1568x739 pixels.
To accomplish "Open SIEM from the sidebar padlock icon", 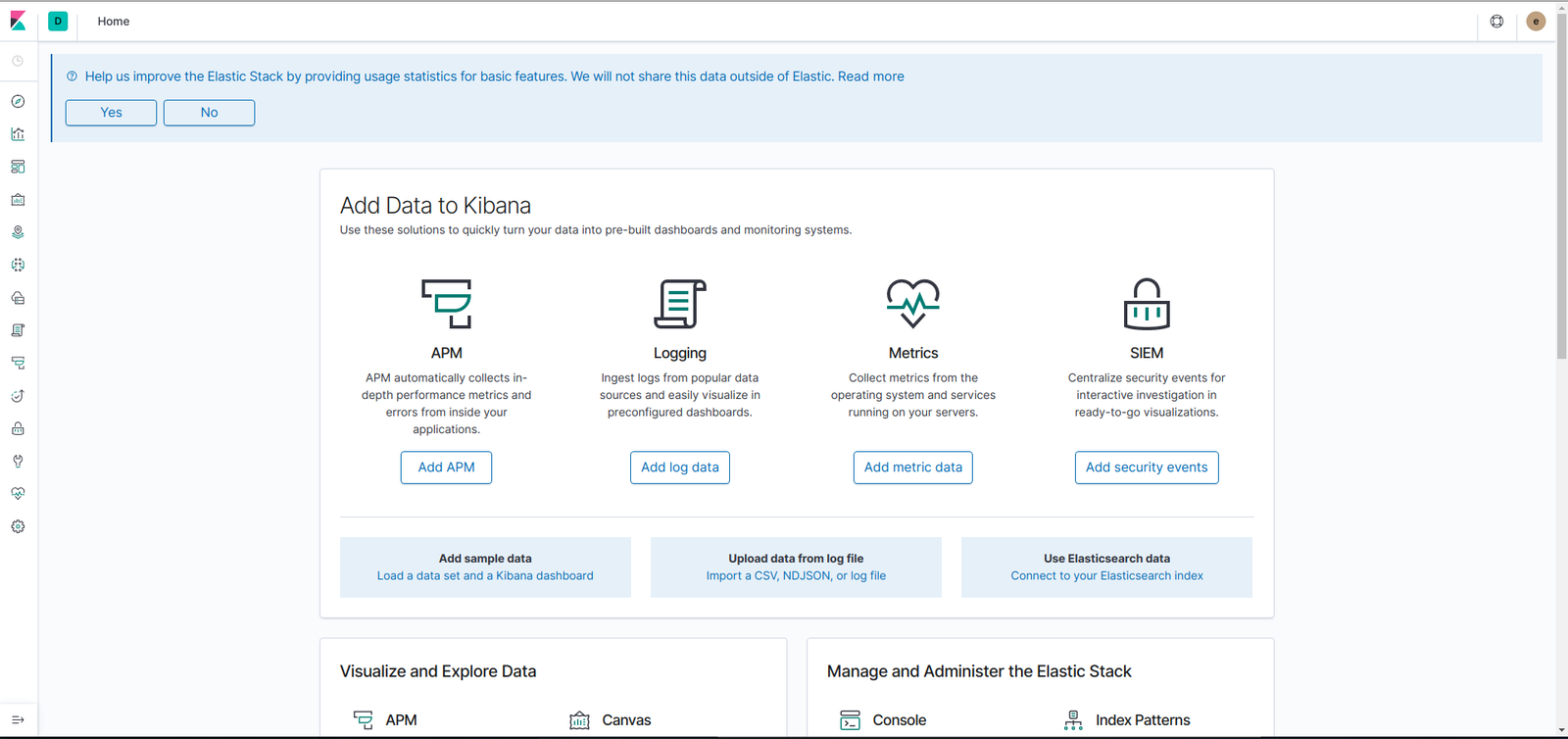I will tap(18, 428).
